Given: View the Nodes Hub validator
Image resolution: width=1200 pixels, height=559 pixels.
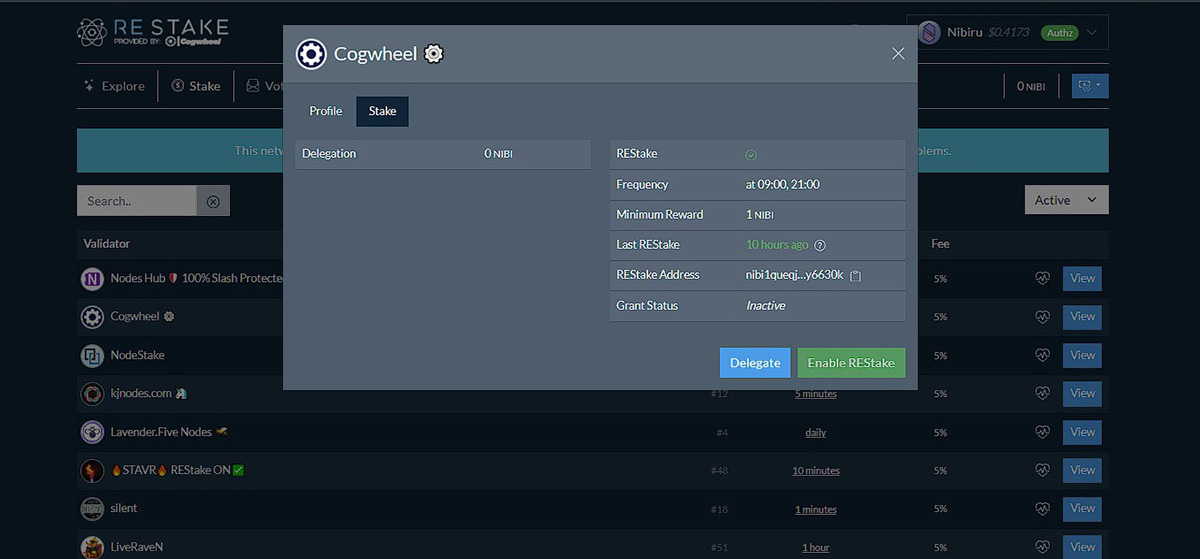Looking at the screenshot, I should coord(1082,279).
